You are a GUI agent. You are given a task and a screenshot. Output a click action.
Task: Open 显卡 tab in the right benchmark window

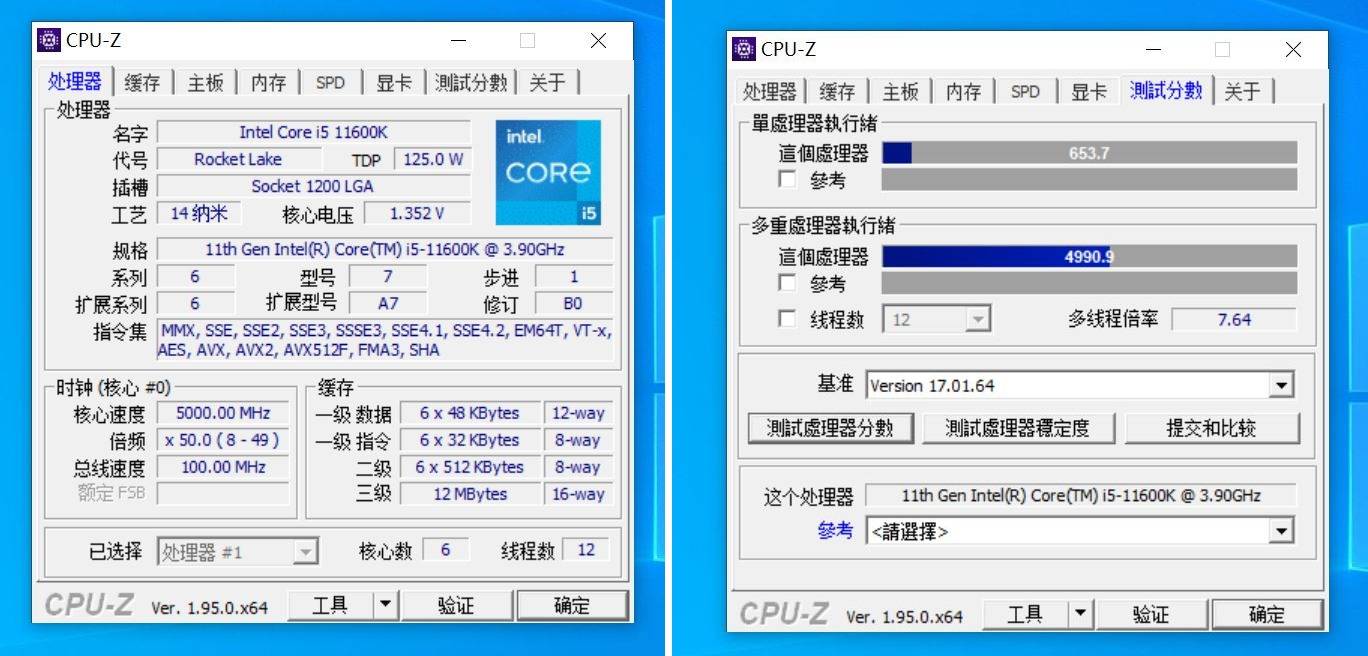point(1088,92)
